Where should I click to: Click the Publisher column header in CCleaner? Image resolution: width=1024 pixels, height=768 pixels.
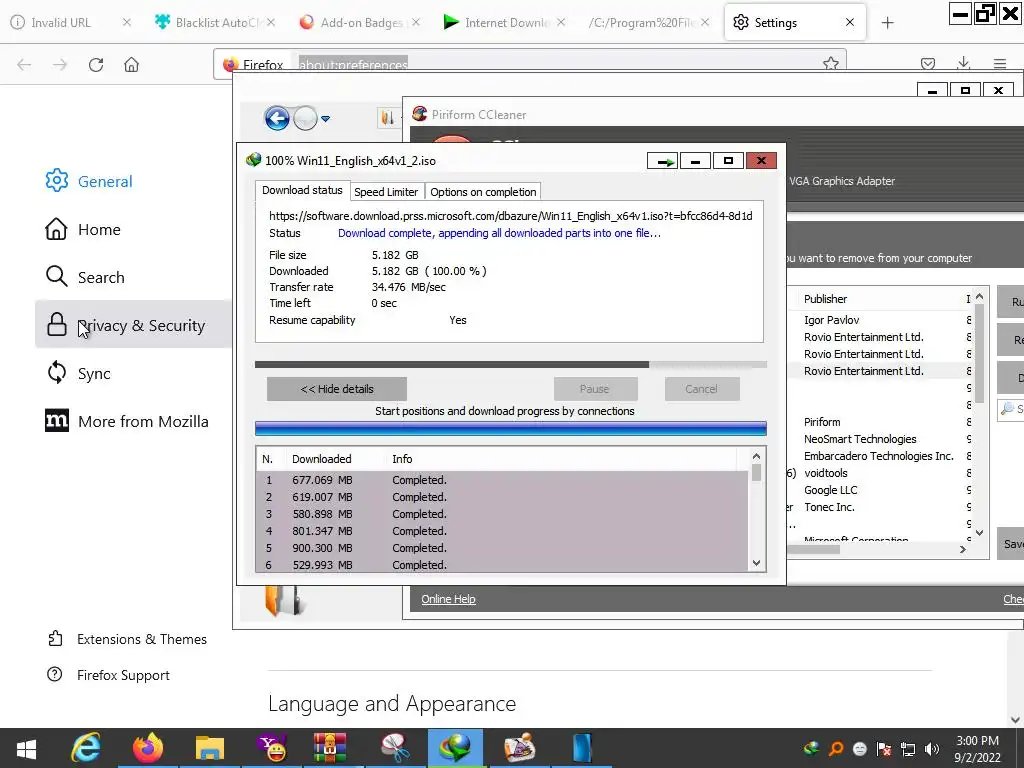click(x=825, y=298)
